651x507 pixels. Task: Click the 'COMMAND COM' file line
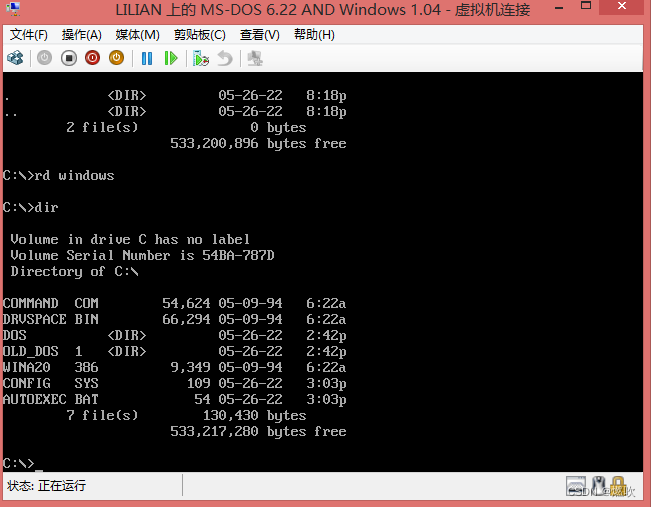click(174, 304)
